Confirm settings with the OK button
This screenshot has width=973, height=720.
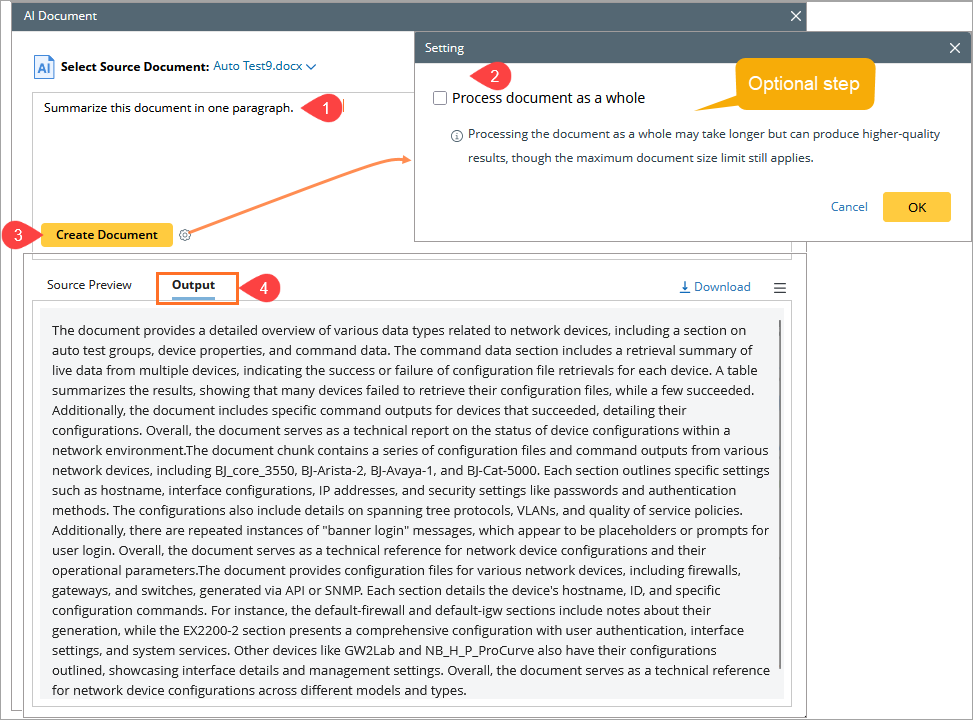click(x=917, y=207)
